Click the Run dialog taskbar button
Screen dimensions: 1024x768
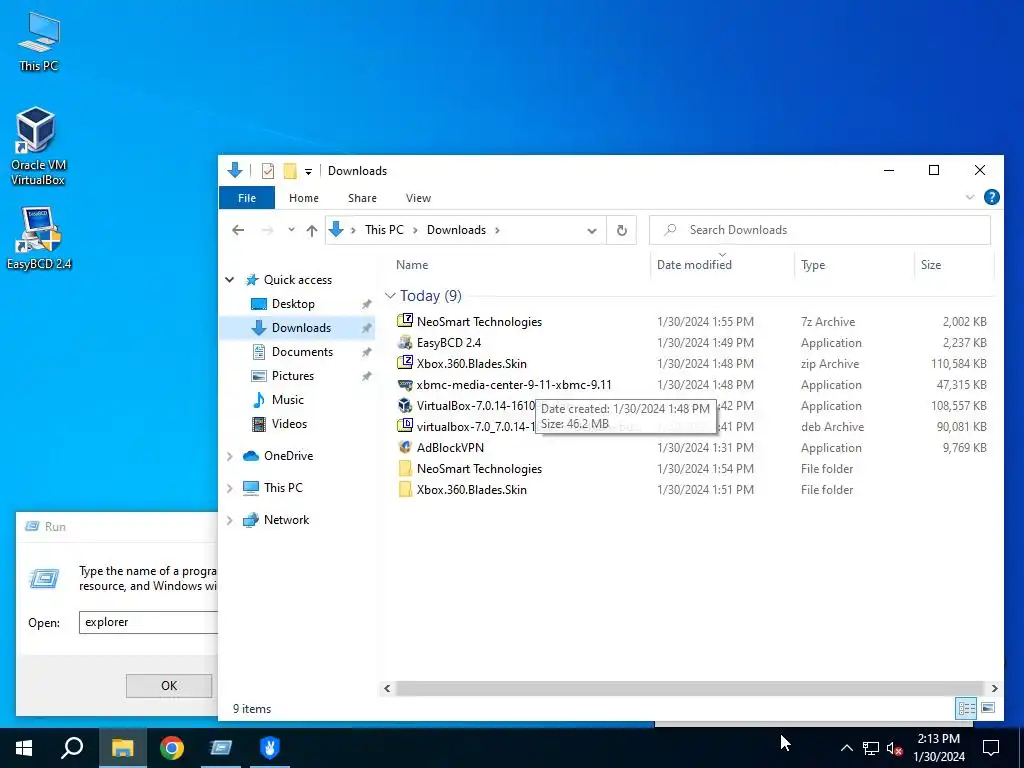click(221, 748)
